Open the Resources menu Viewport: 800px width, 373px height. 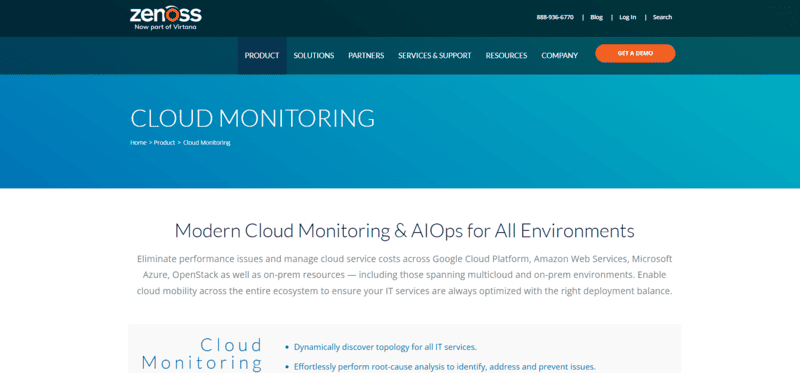[506, 56]
